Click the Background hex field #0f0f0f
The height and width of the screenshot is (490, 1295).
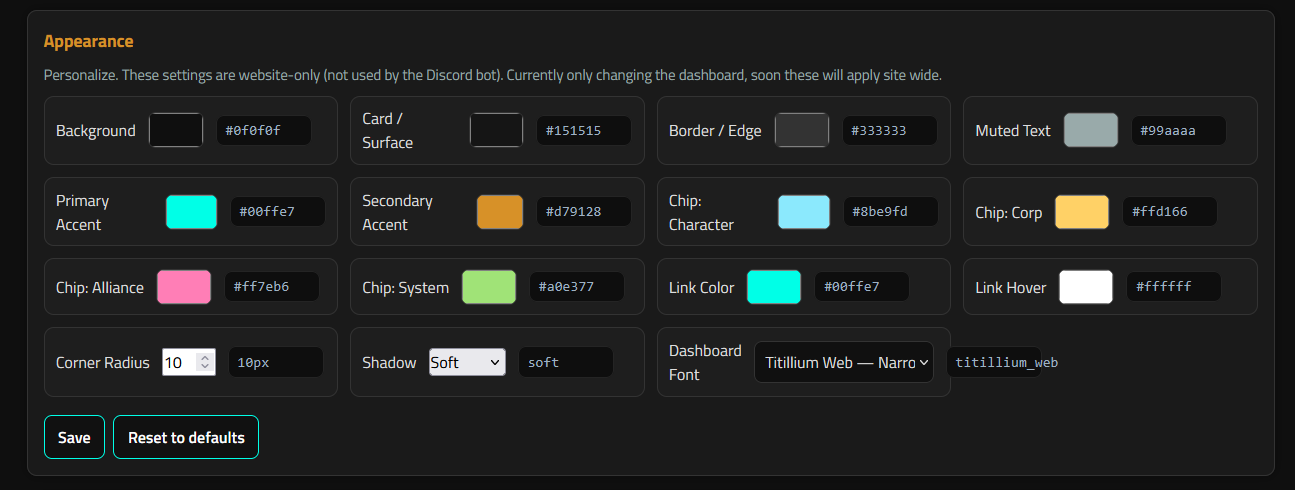tap(264, 130)
